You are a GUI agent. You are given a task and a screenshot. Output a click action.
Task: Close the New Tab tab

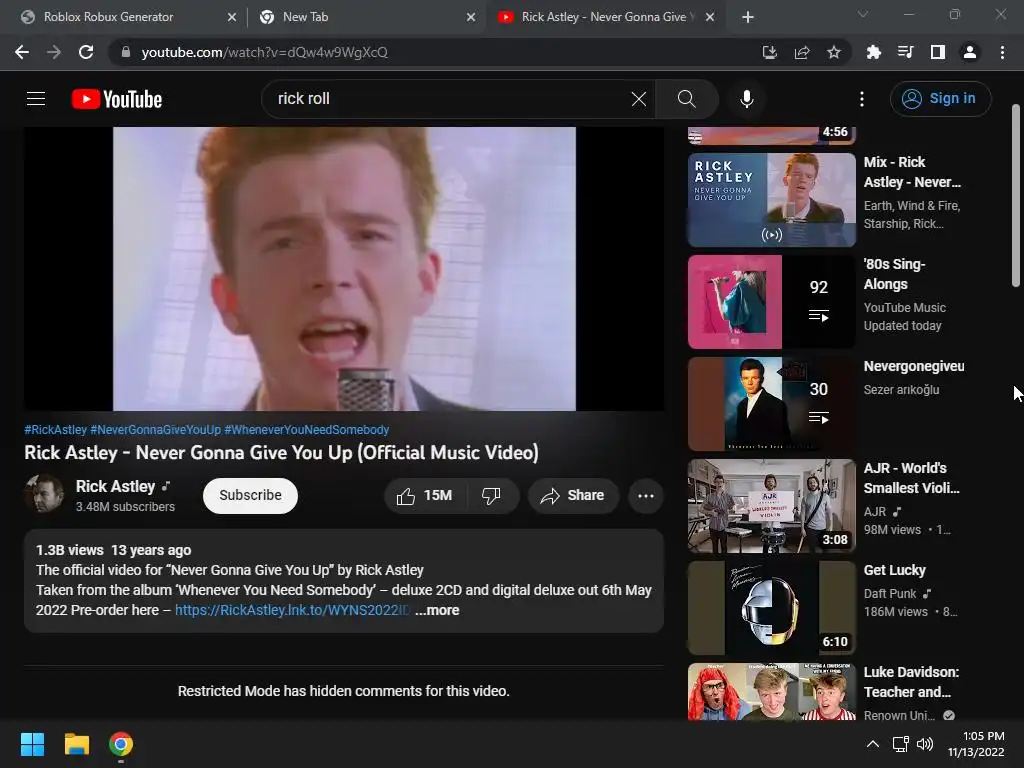pyautogui.click(x=471, y=17)
